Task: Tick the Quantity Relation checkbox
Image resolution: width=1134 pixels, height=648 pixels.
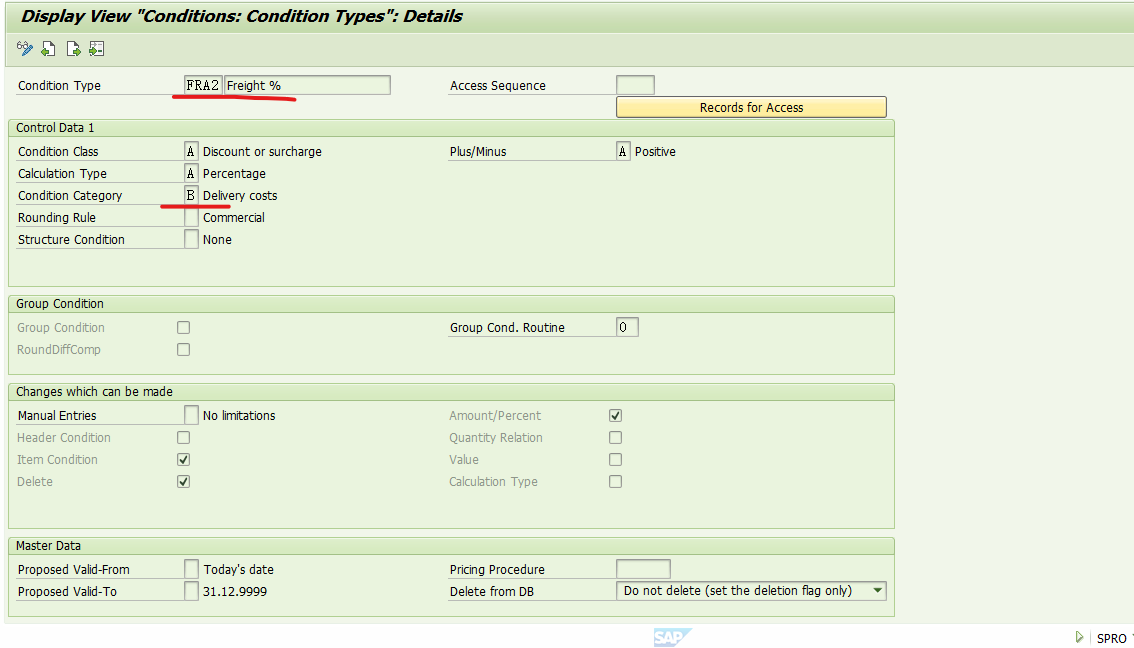Action: pos(615,438)
